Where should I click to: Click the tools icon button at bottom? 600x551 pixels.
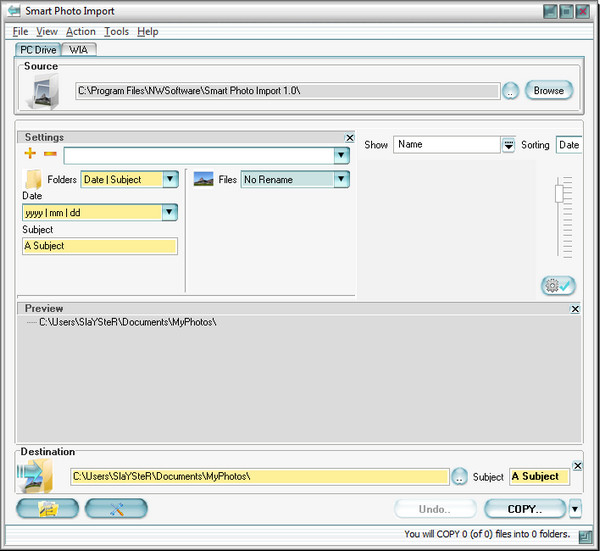116,509
